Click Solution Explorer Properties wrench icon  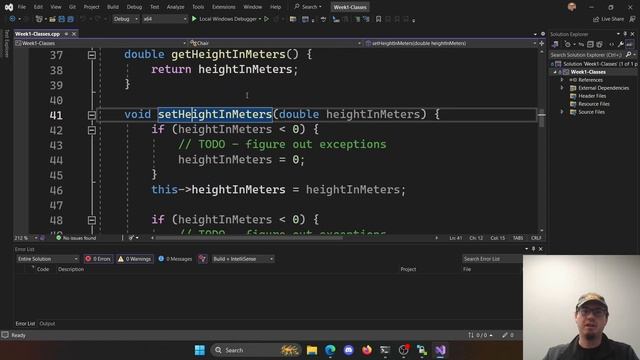pos(620,44)
